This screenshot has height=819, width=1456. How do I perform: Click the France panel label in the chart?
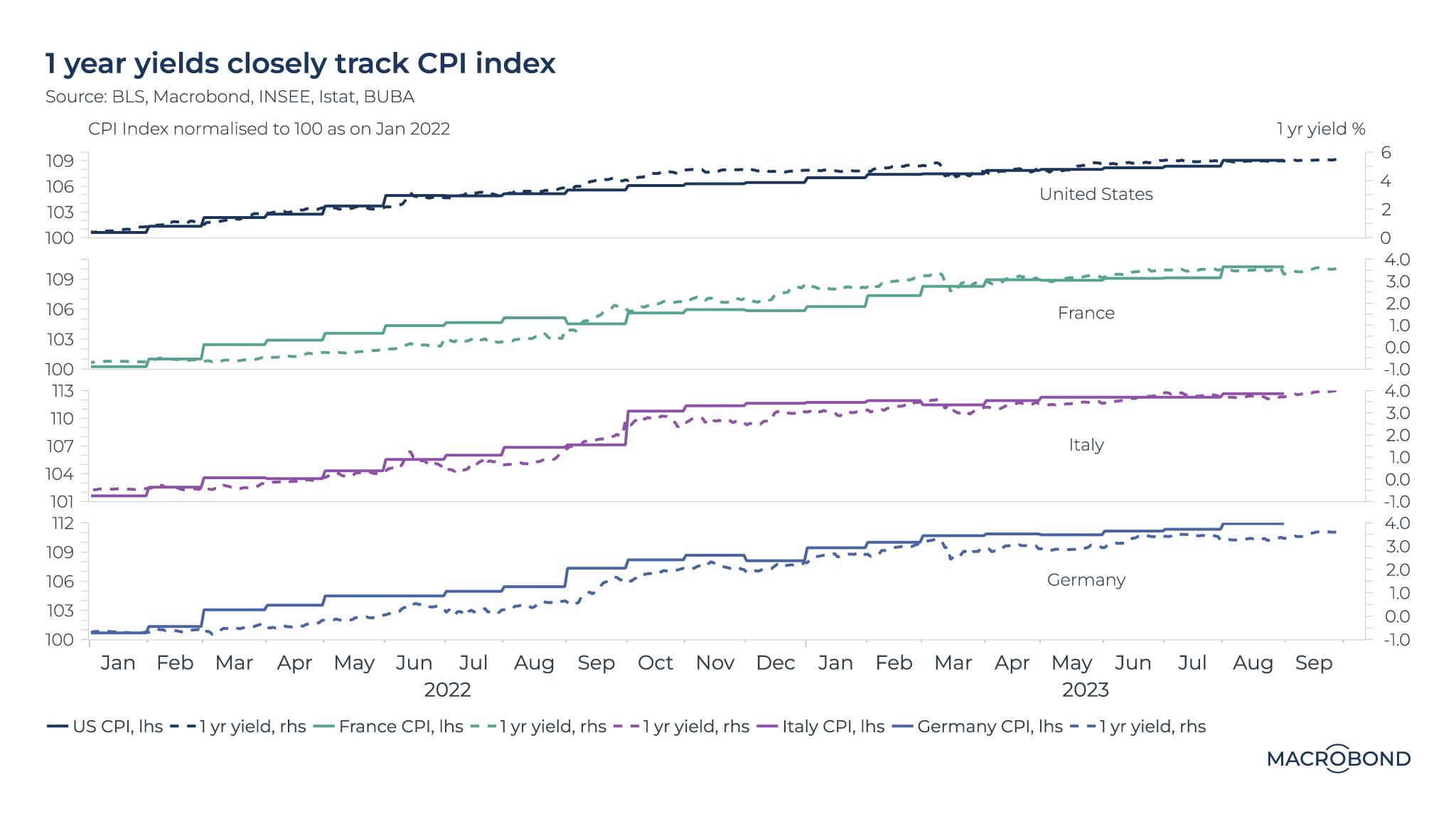[1086, 313]
